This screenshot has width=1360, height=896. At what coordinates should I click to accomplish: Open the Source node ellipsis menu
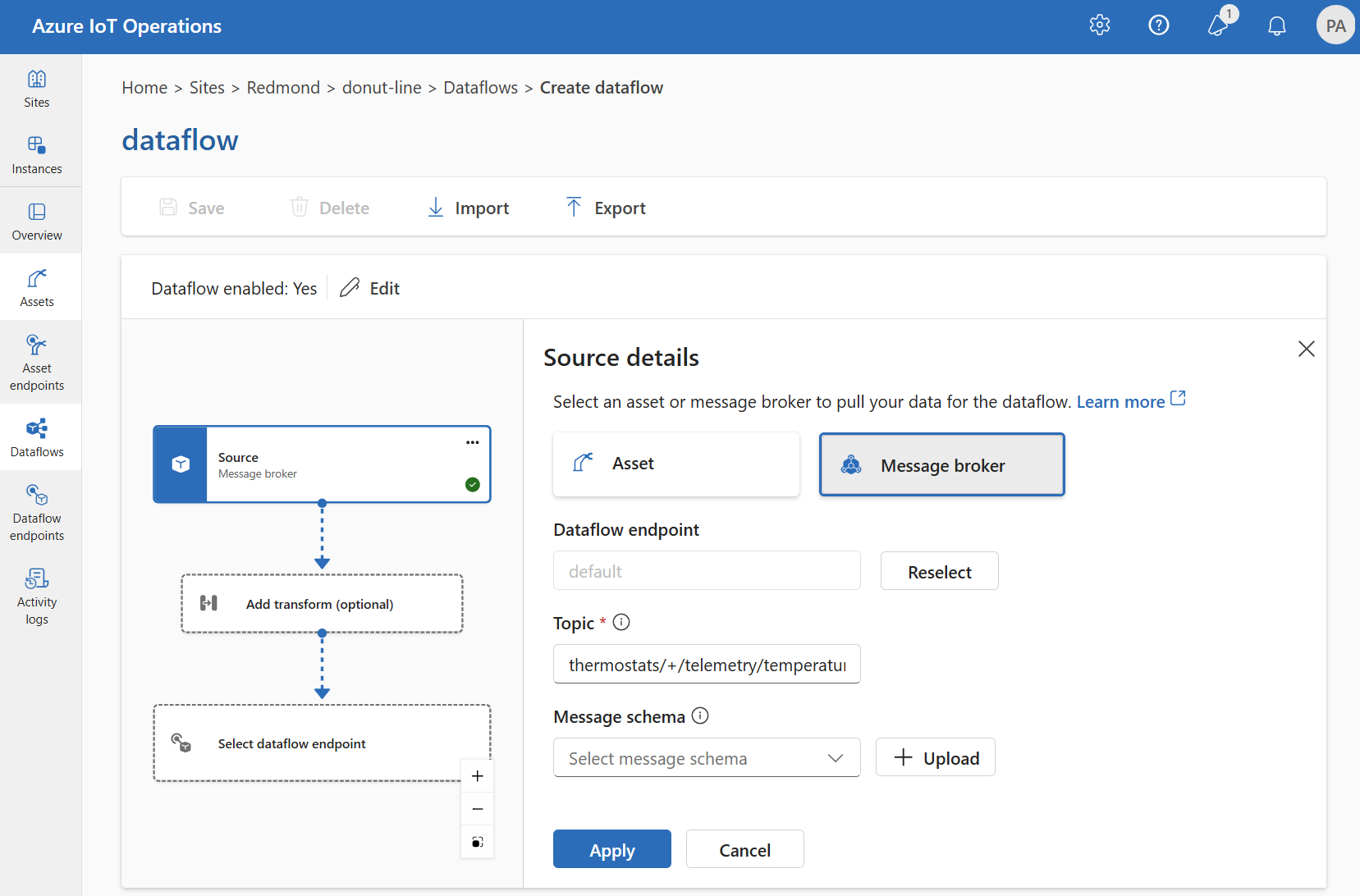tap(473, 442)
